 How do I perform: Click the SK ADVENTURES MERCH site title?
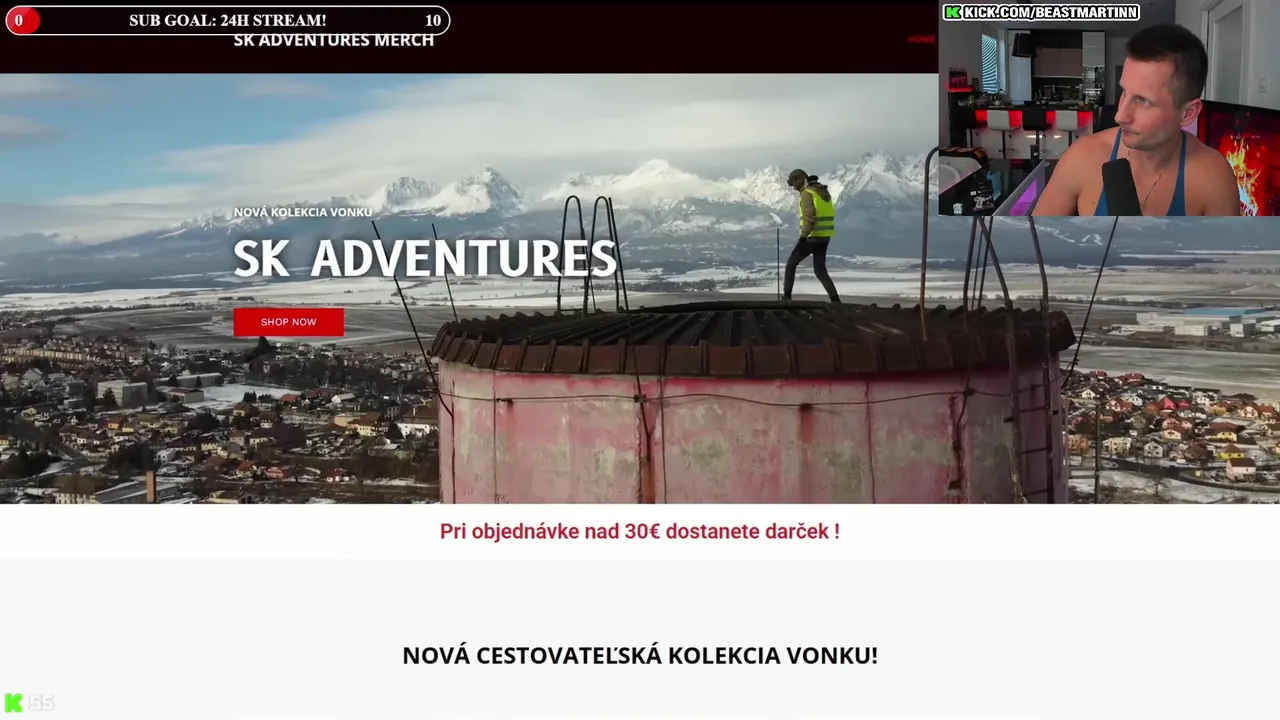(334, 41)
